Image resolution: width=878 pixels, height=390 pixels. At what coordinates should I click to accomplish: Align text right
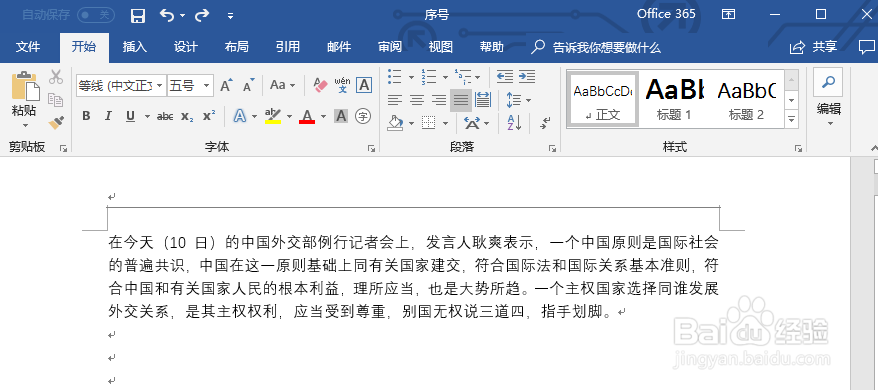pos(439,100)
